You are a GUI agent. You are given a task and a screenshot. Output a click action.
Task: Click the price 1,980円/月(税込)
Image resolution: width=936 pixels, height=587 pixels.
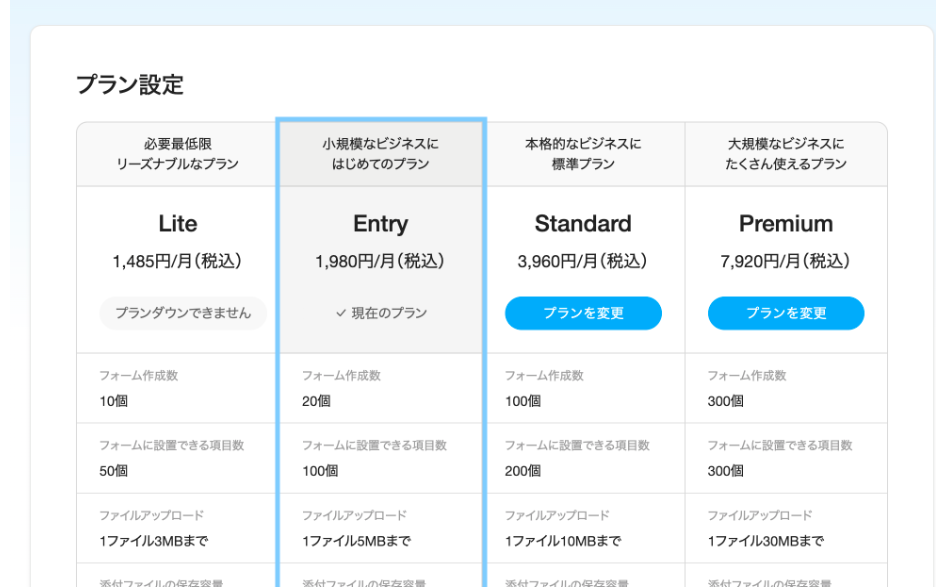pos(380,261)
